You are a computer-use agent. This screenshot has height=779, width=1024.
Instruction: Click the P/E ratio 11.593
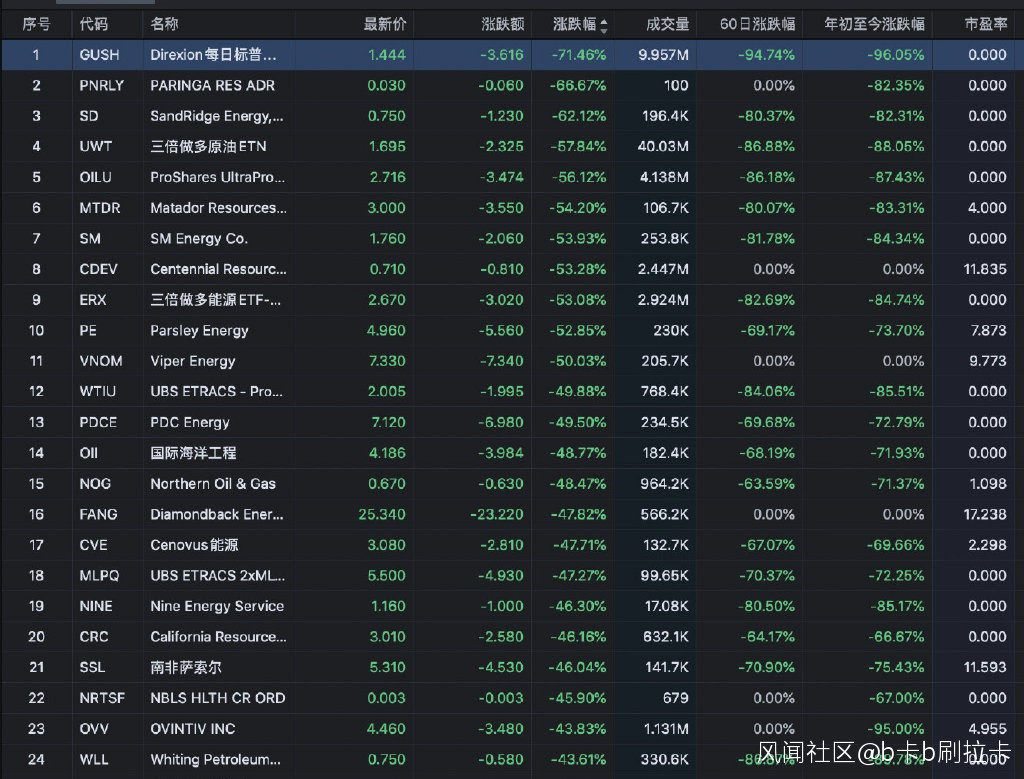(985, 667)
